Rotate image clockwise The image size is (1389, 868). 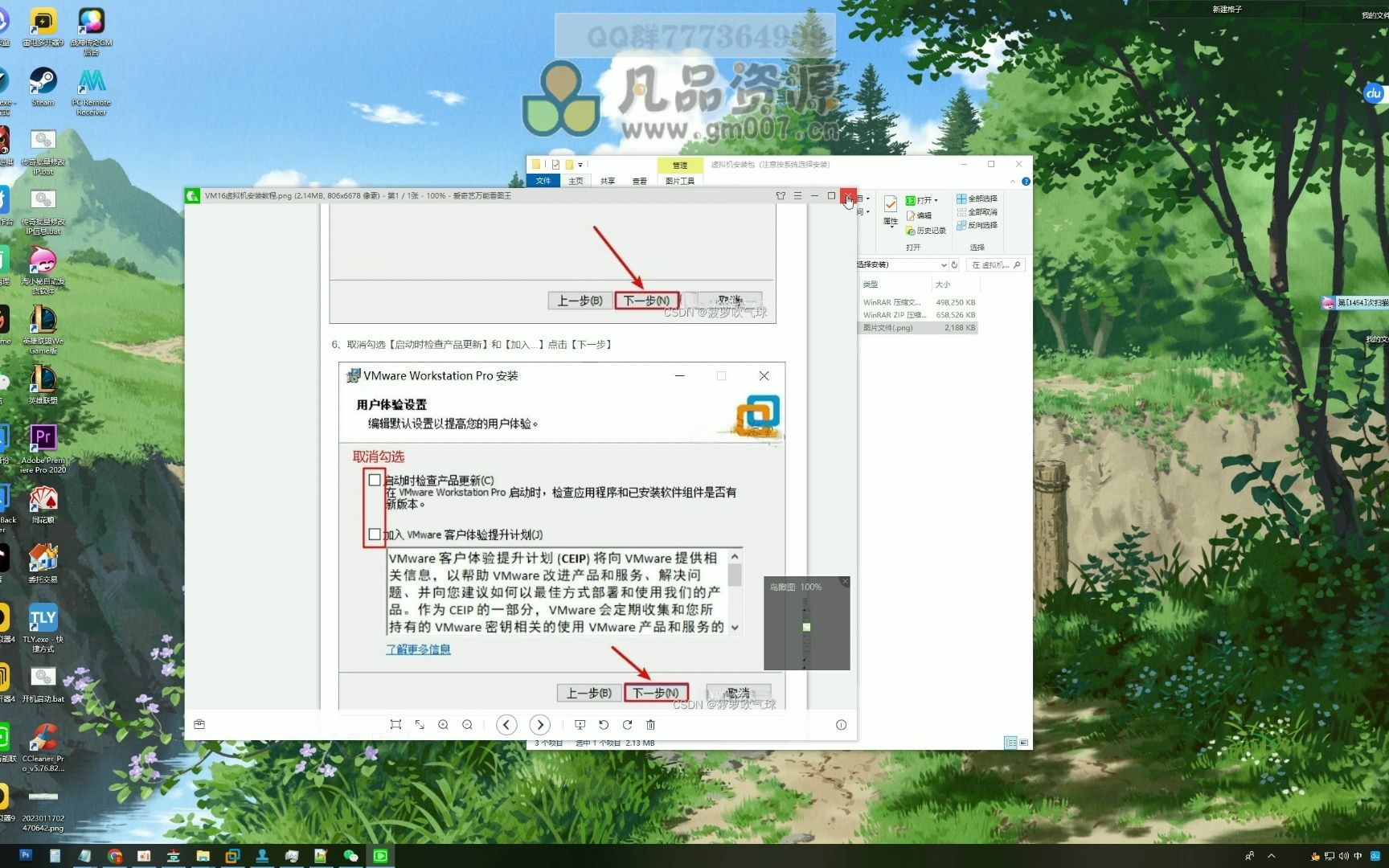(x=627, y=724)
